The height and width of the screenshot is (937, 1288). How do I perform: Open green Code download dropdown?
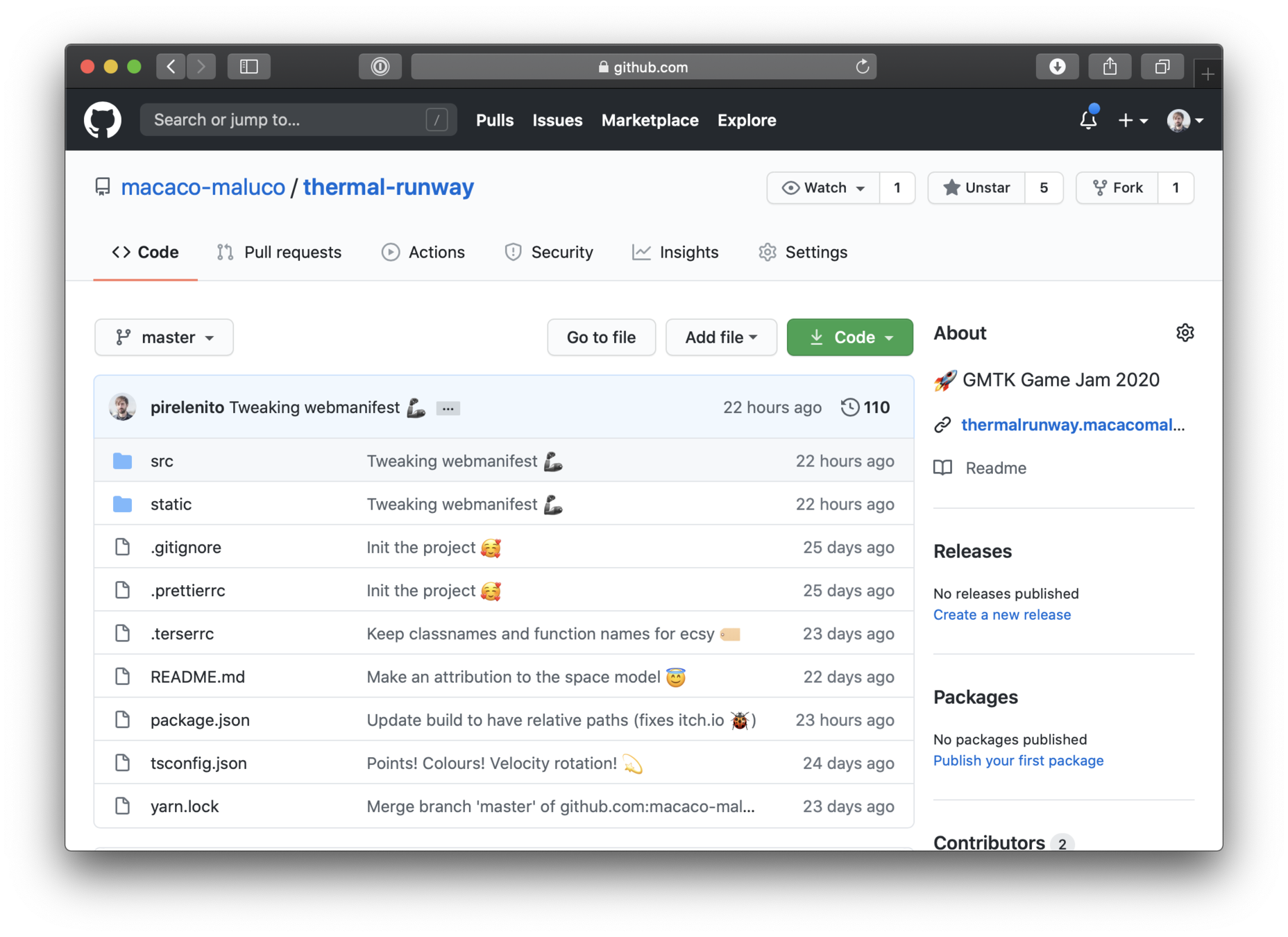pyautogui.click(x=849, y=337)
